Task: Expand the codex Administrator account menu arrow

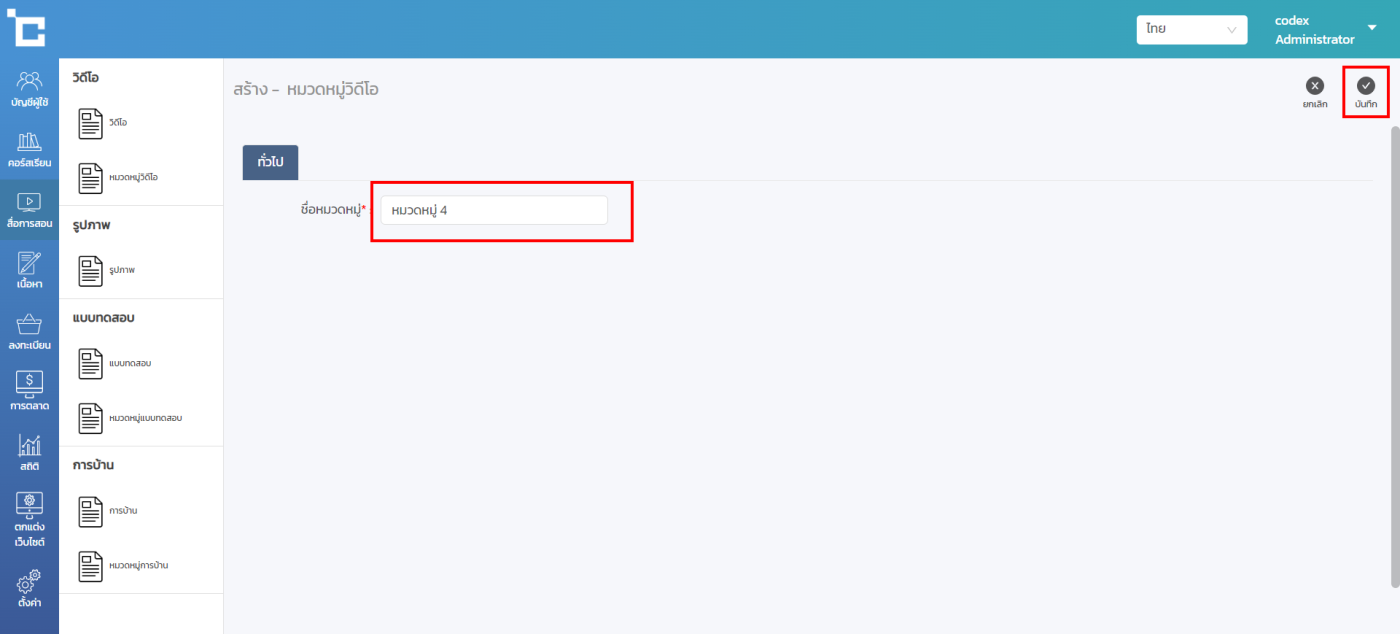Action: 1372,28
